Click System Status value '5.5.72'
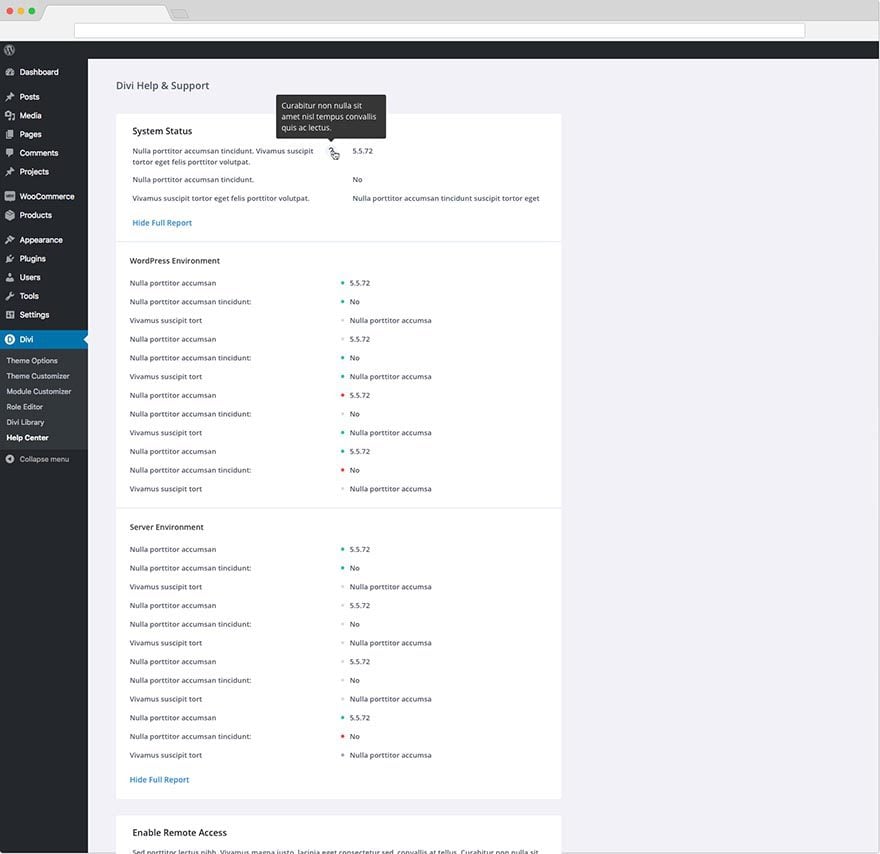This screenshot has width=880, height=854. pos(363,151)
